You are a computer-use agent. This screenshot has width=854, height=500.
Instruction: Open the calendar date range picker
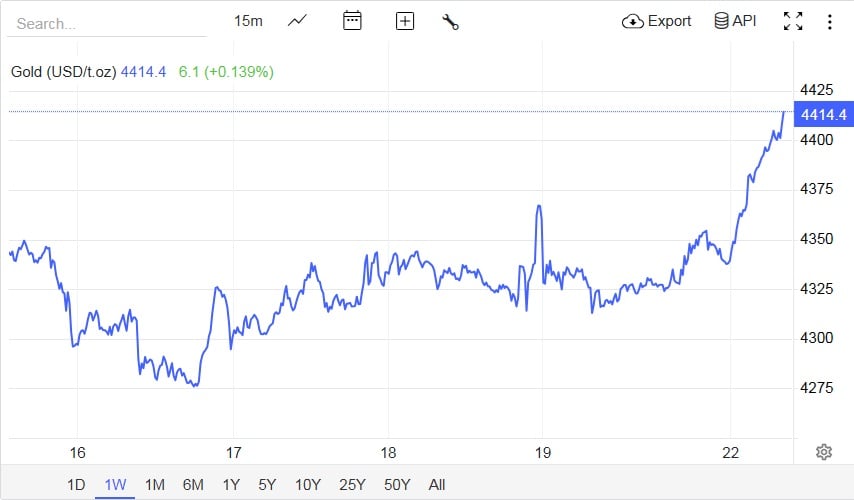point(352,21)
